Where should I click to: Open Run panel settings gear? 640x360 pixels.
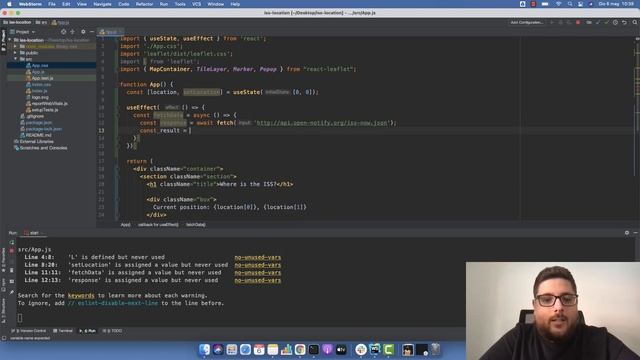pos(627,233)
